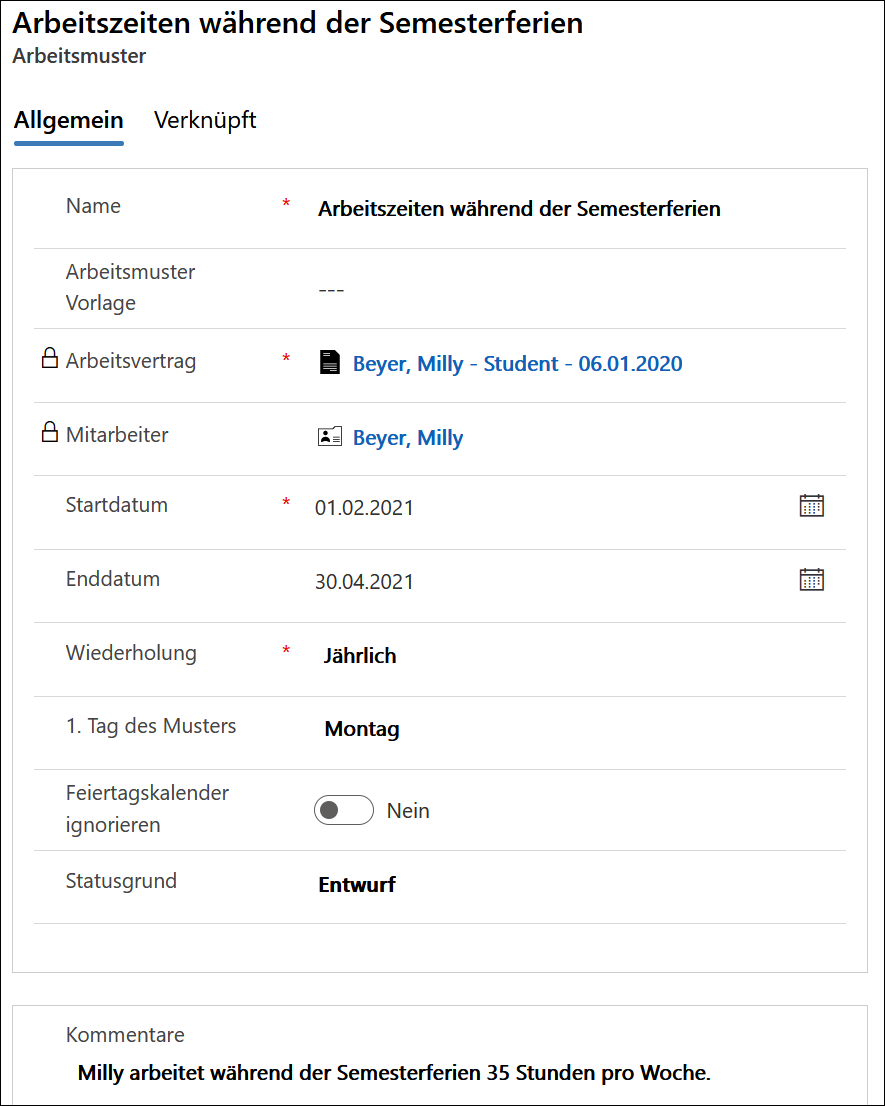Click the empty Arbeitsmuster Vorlage field
Viewport: 885px width, 1106px height.
click(578, 290)
